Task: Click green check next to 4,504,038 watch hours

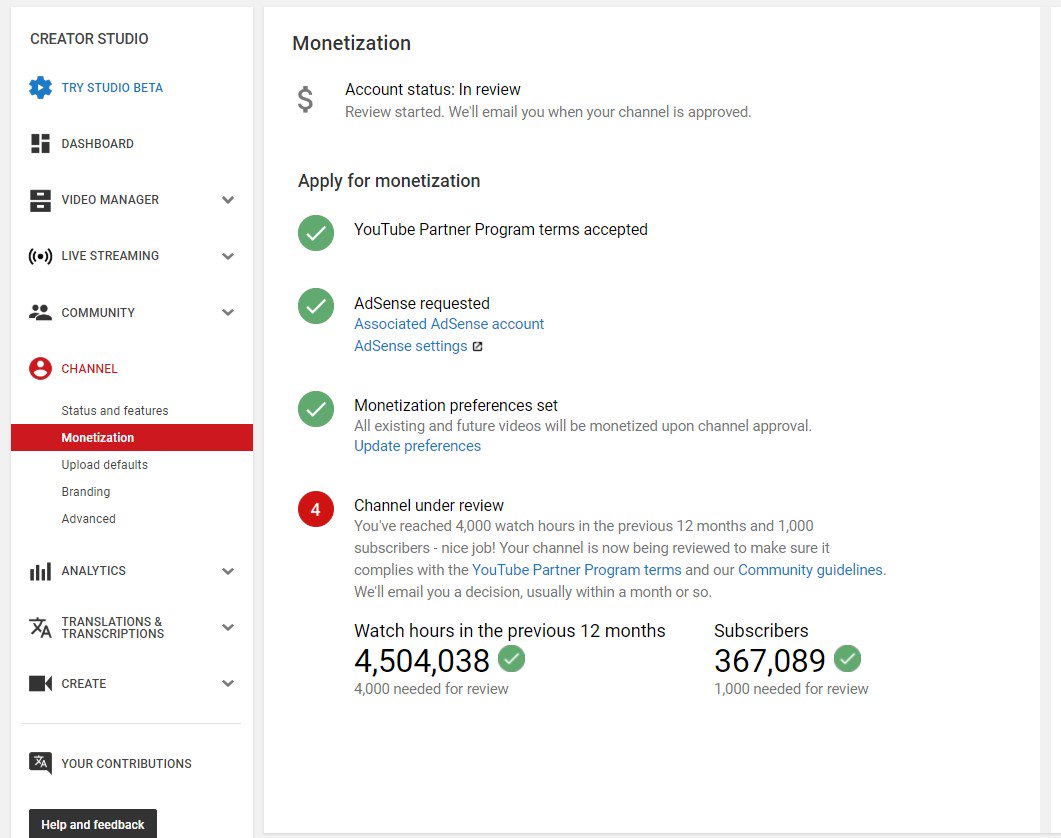Action: (512, 659)
